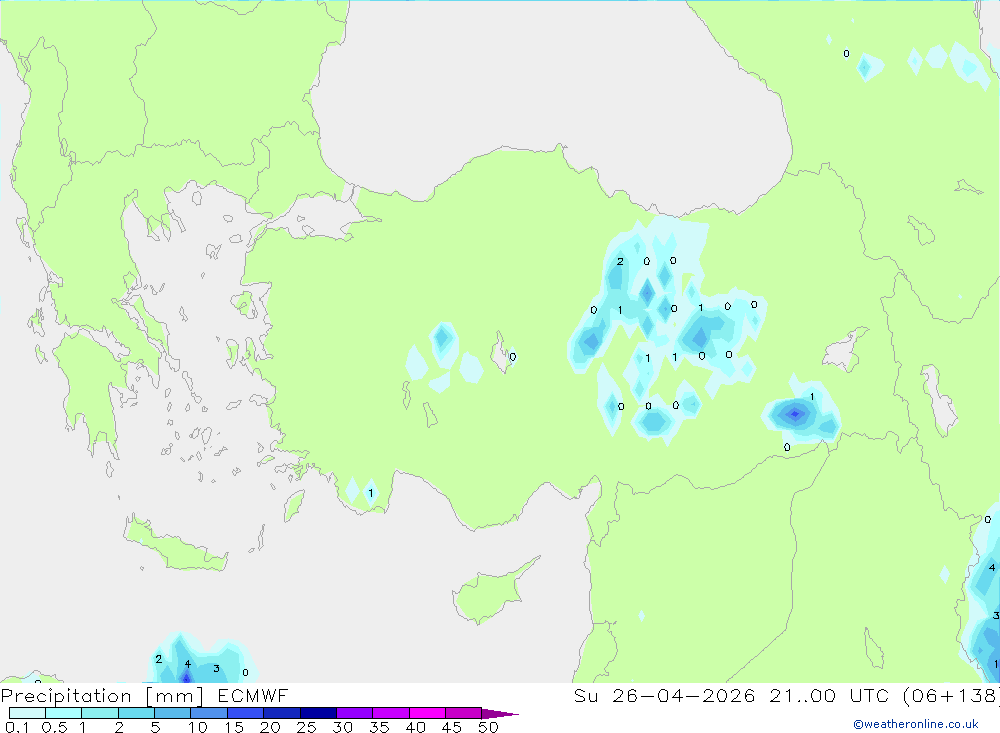Click the legend tick label "30"
This screenshot has width=1000, height=733.
pyautogui.click(x=343, y=727)
